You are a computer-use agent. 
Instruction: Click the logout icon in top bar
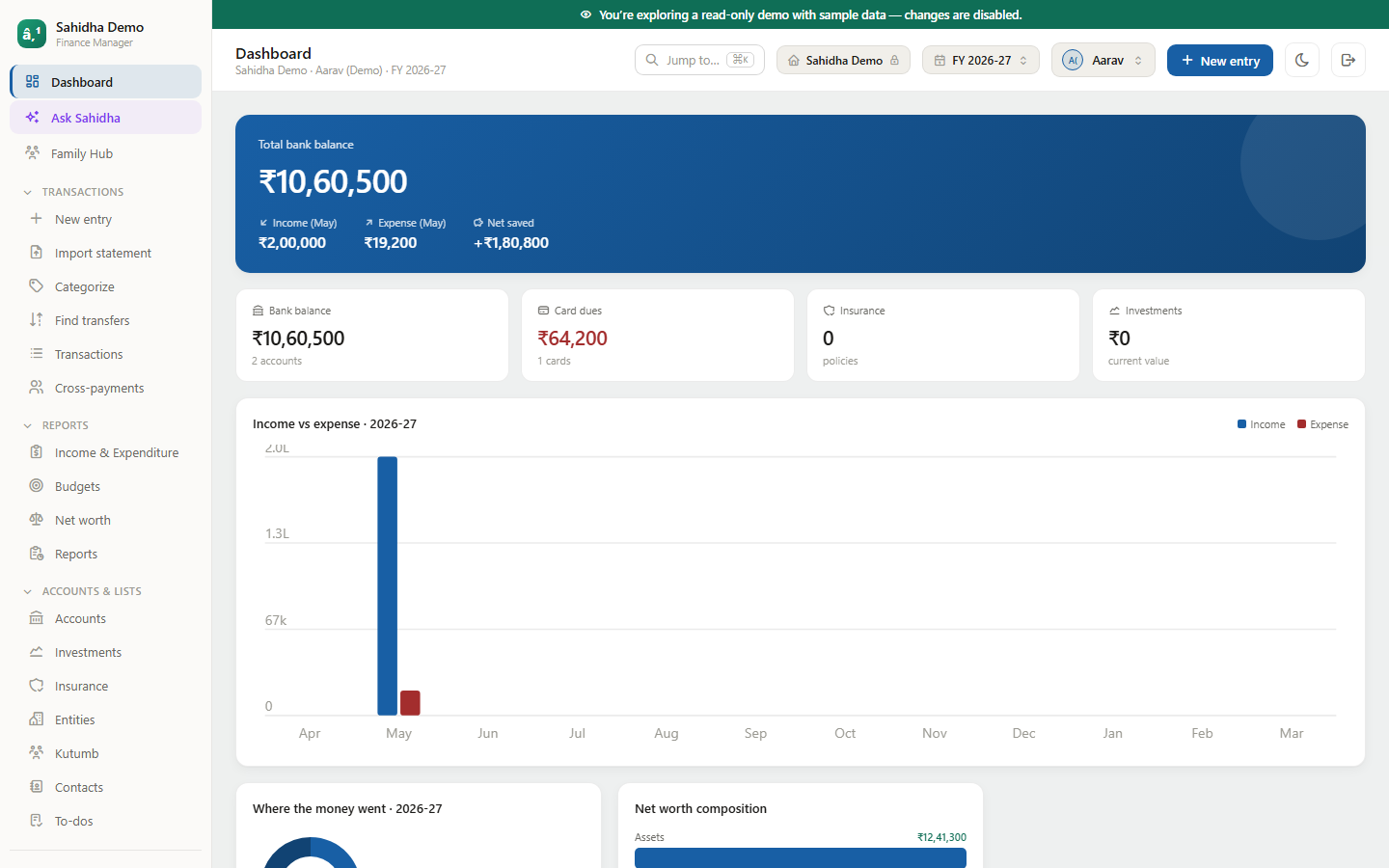pyautogui.click(x=1348, y=60)
